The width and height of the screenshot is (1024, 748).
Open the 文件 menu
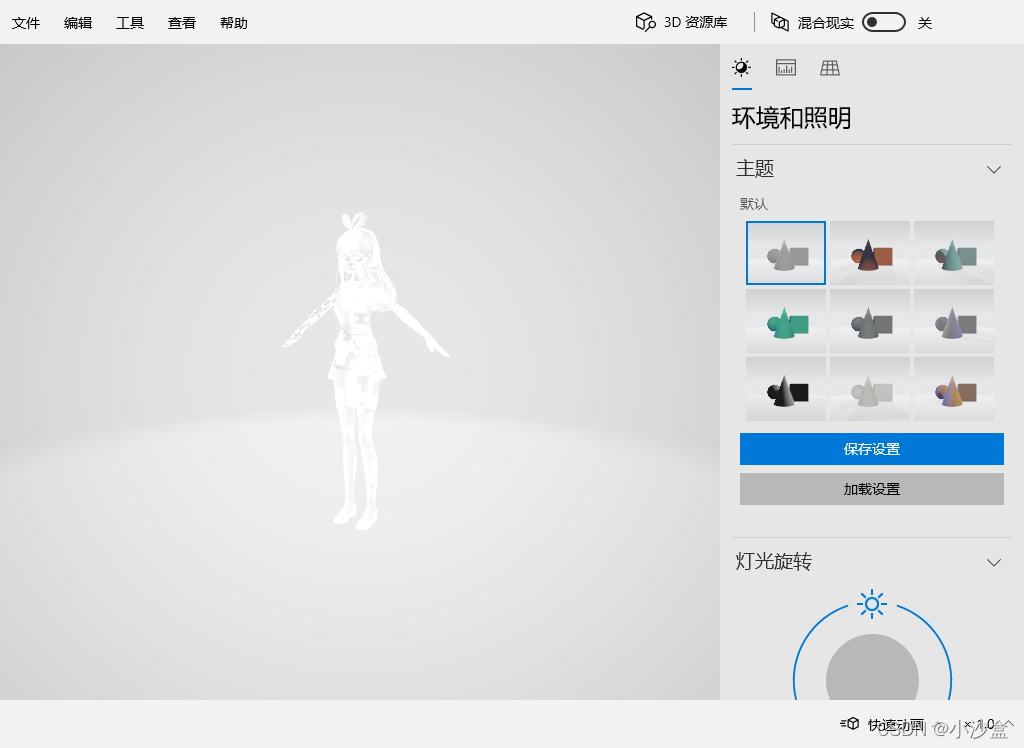click(26, 23)
